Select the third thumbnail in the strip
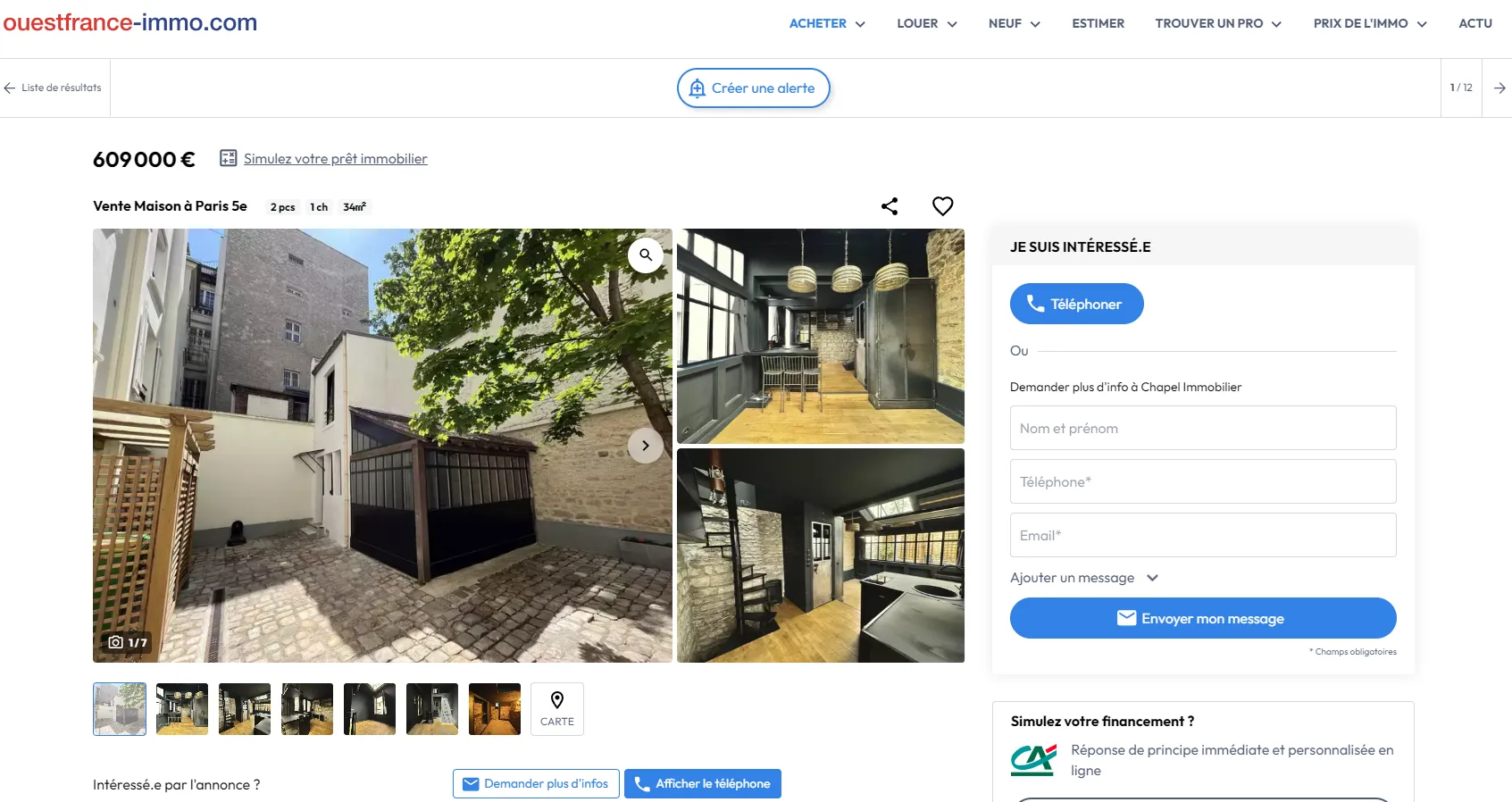Image resolution: width=1512 pixels, height=802 pixels. 245,709
